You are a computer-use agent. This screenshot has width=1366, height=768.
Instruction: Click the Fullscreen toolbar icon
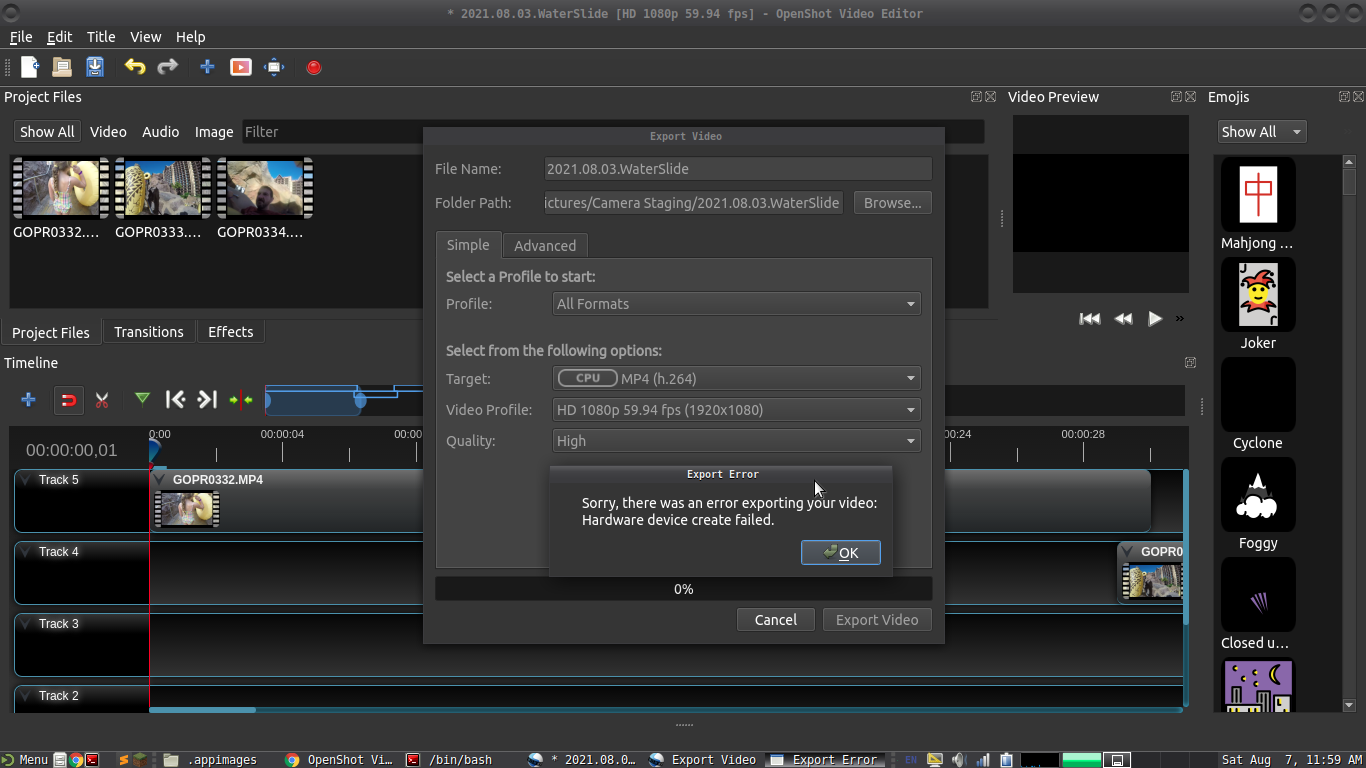tap(274, 67)
